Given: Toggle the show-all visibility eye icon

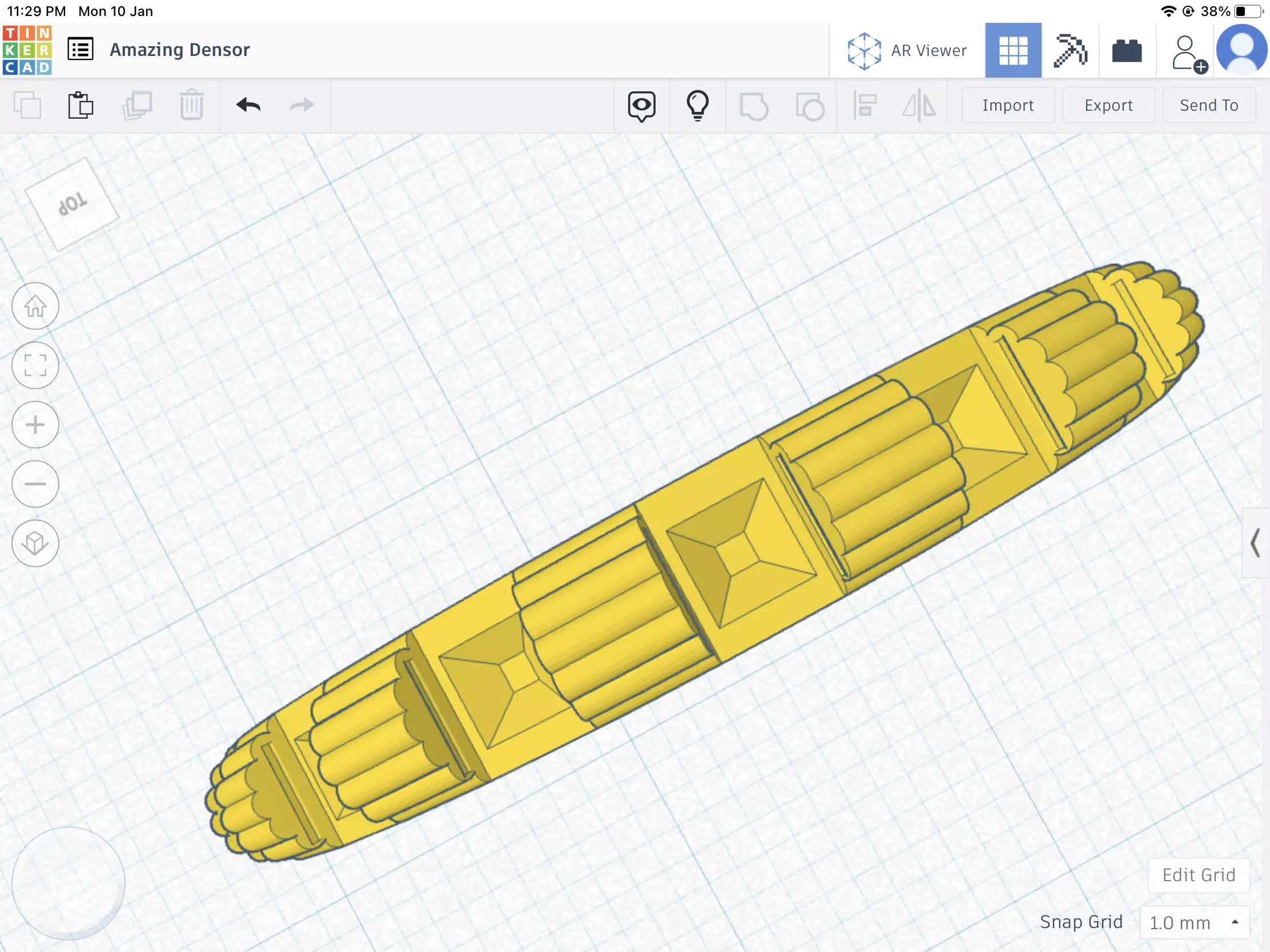Looking at the screenshot, I should point(641,106).
